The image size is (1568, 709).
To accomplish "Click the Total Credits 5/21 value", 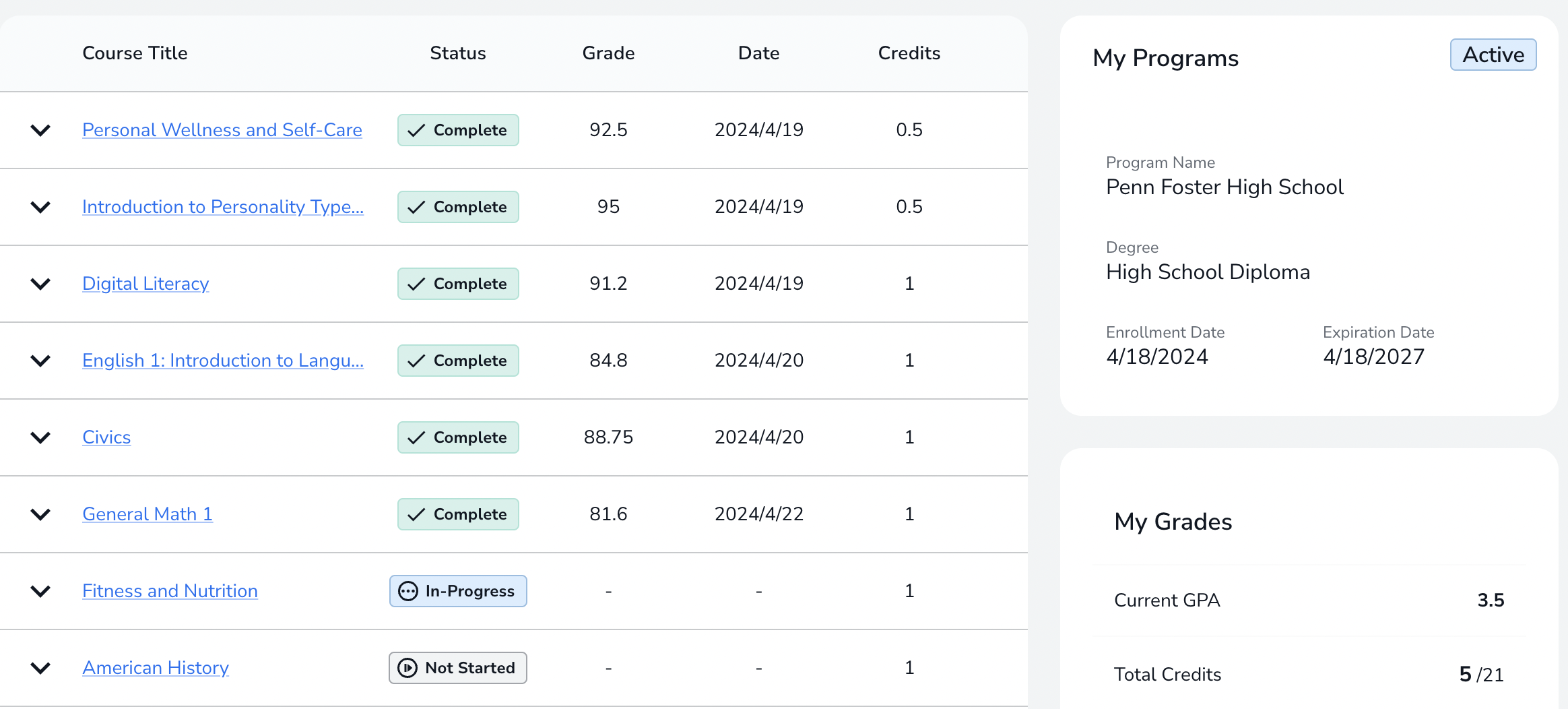I will click(x=1481, y=675).
